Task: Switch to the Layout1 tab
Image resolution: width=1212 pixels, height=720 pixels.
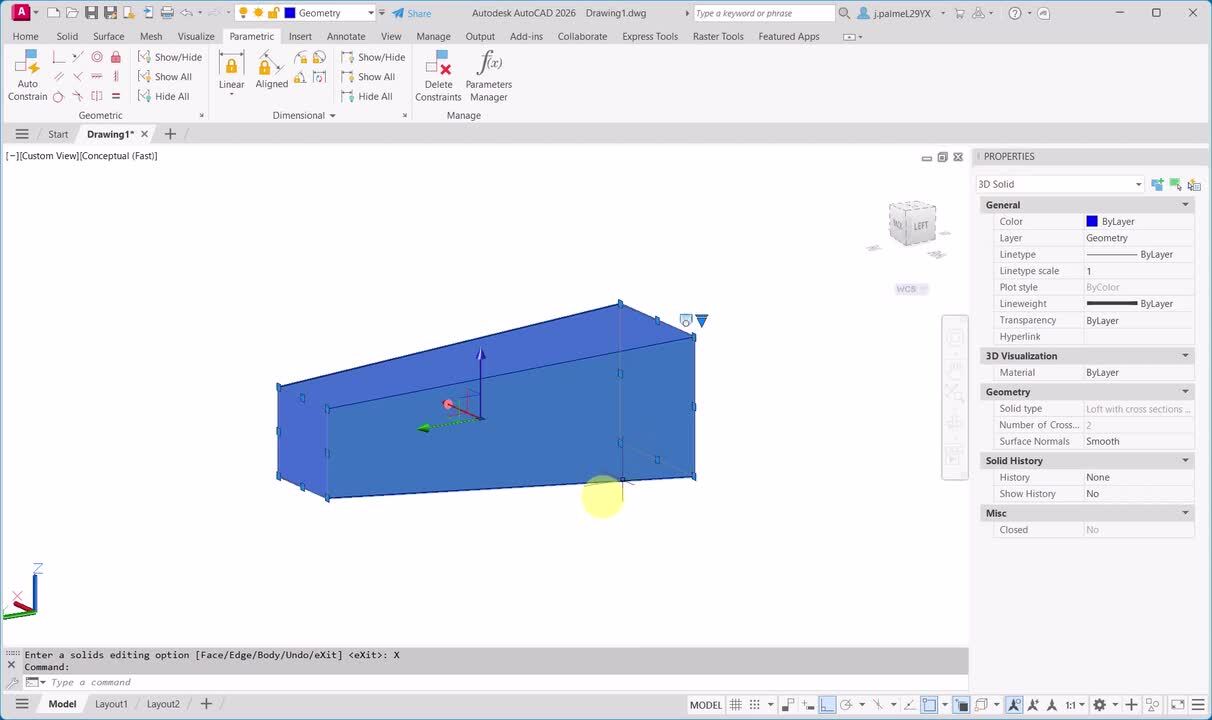Action: [111, 704]
